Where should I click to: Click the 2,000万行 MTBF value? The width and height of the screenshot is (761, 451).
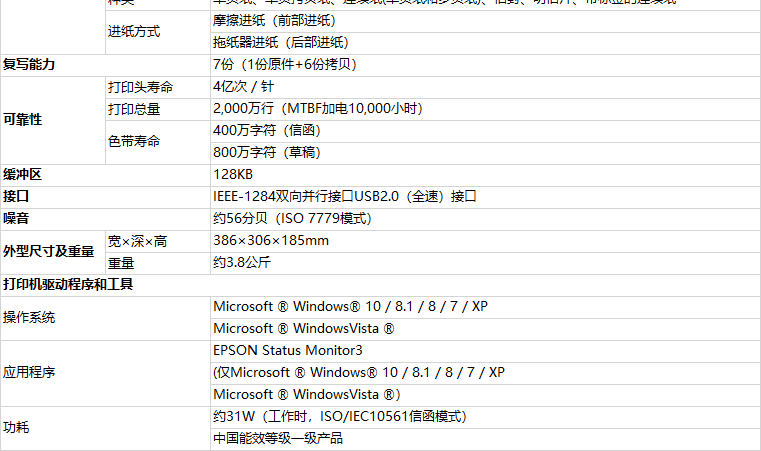318,109
